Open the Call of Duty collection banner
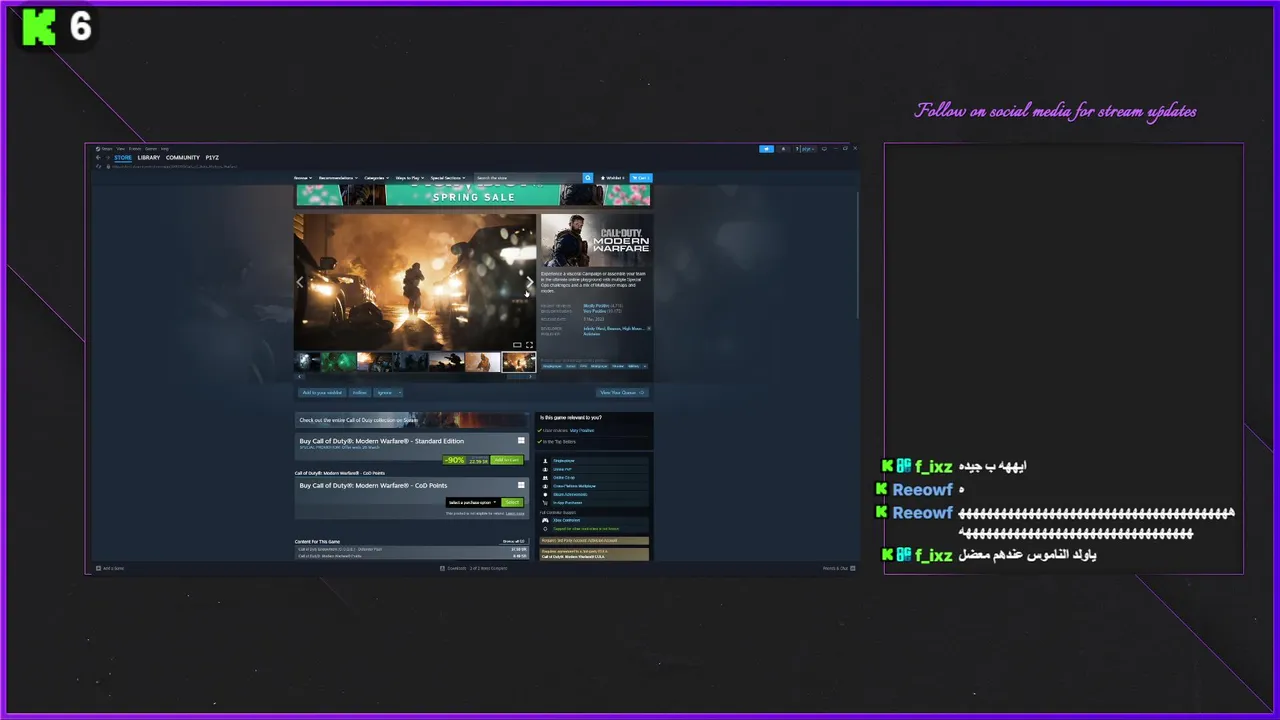 412,420
